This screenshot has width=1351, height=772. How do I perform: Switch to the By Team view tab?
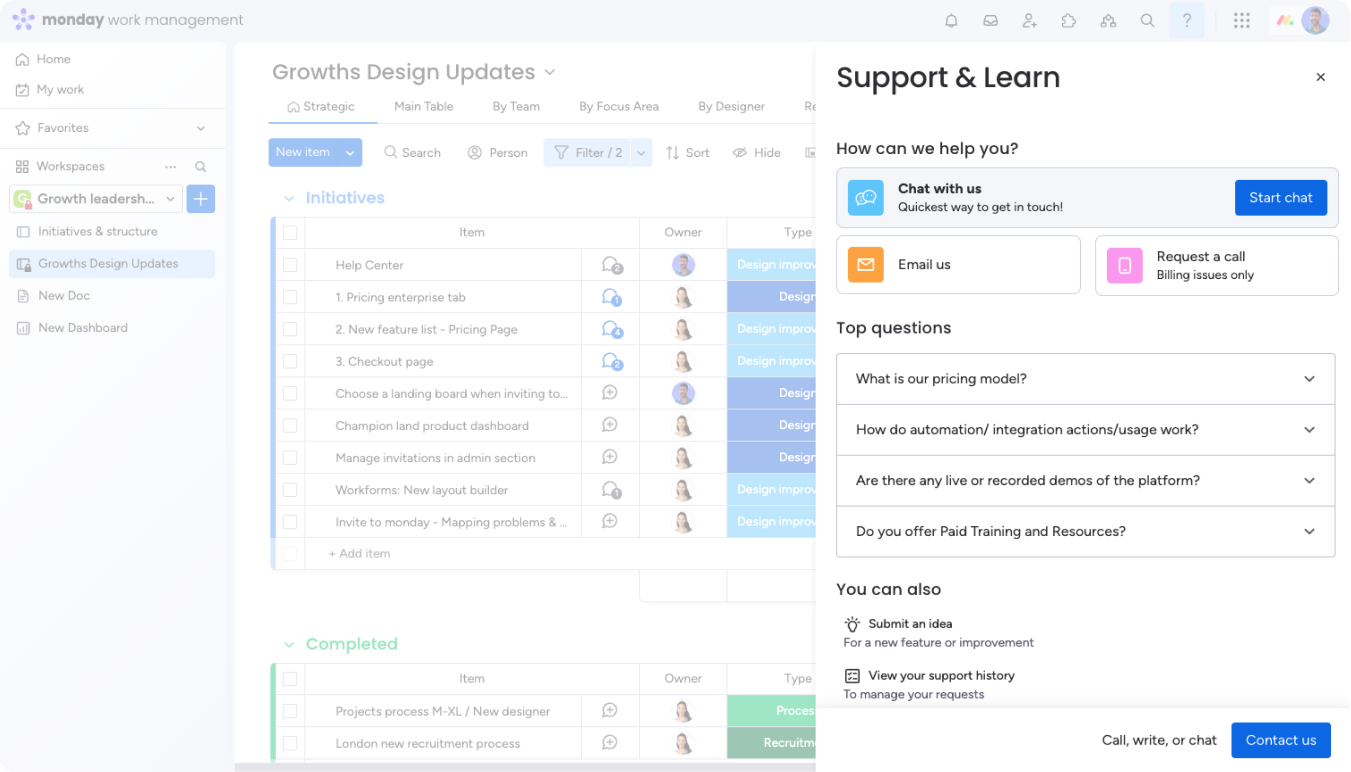(x=516, y=107)
